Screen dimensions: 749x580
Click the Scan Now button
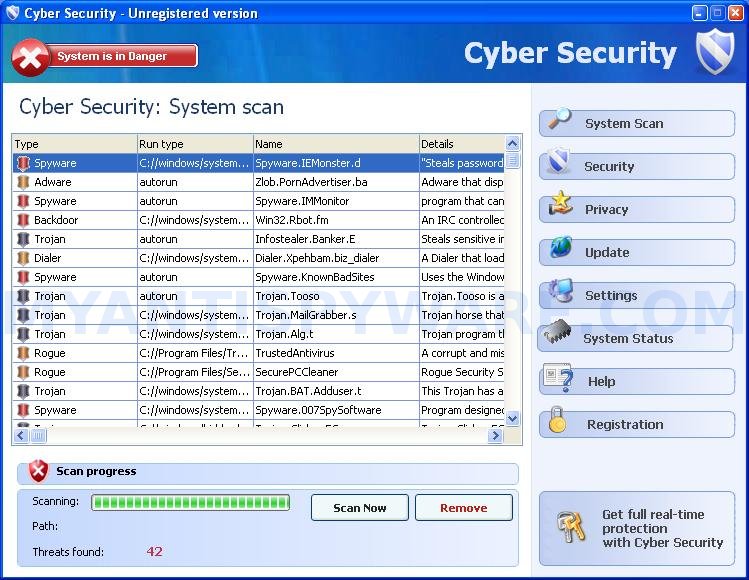click(x=360, y=507)
